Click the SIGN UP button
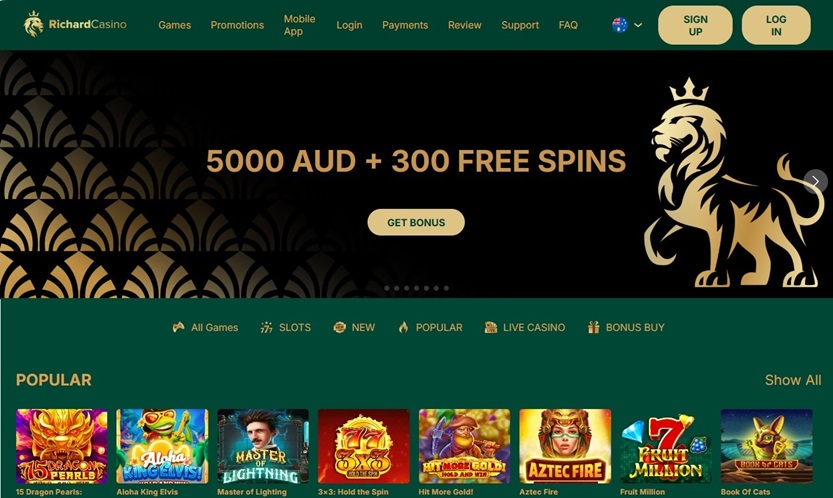Screen dimensions: 833x498 click(x=695, y=25)
